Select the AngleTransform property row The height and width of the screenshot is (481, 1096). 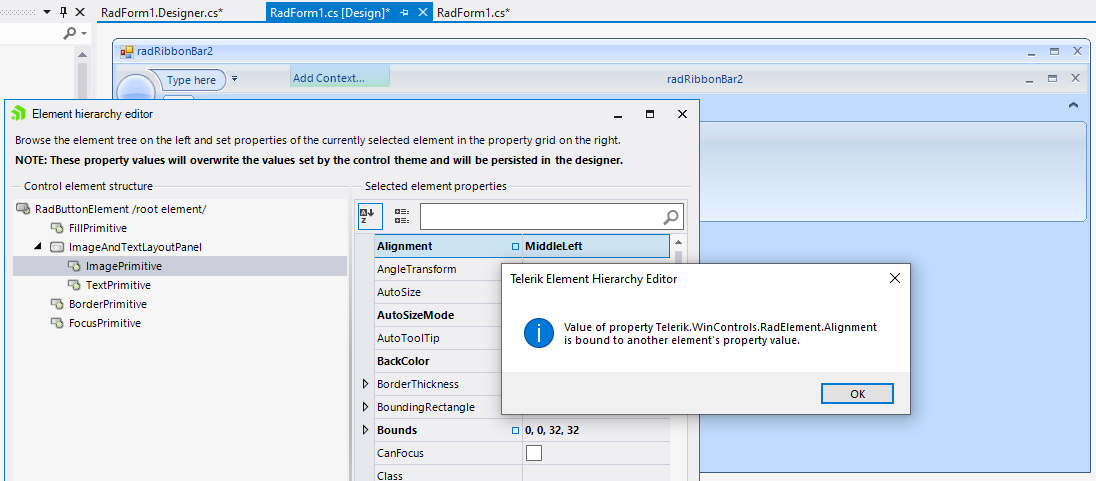(438, 269)
